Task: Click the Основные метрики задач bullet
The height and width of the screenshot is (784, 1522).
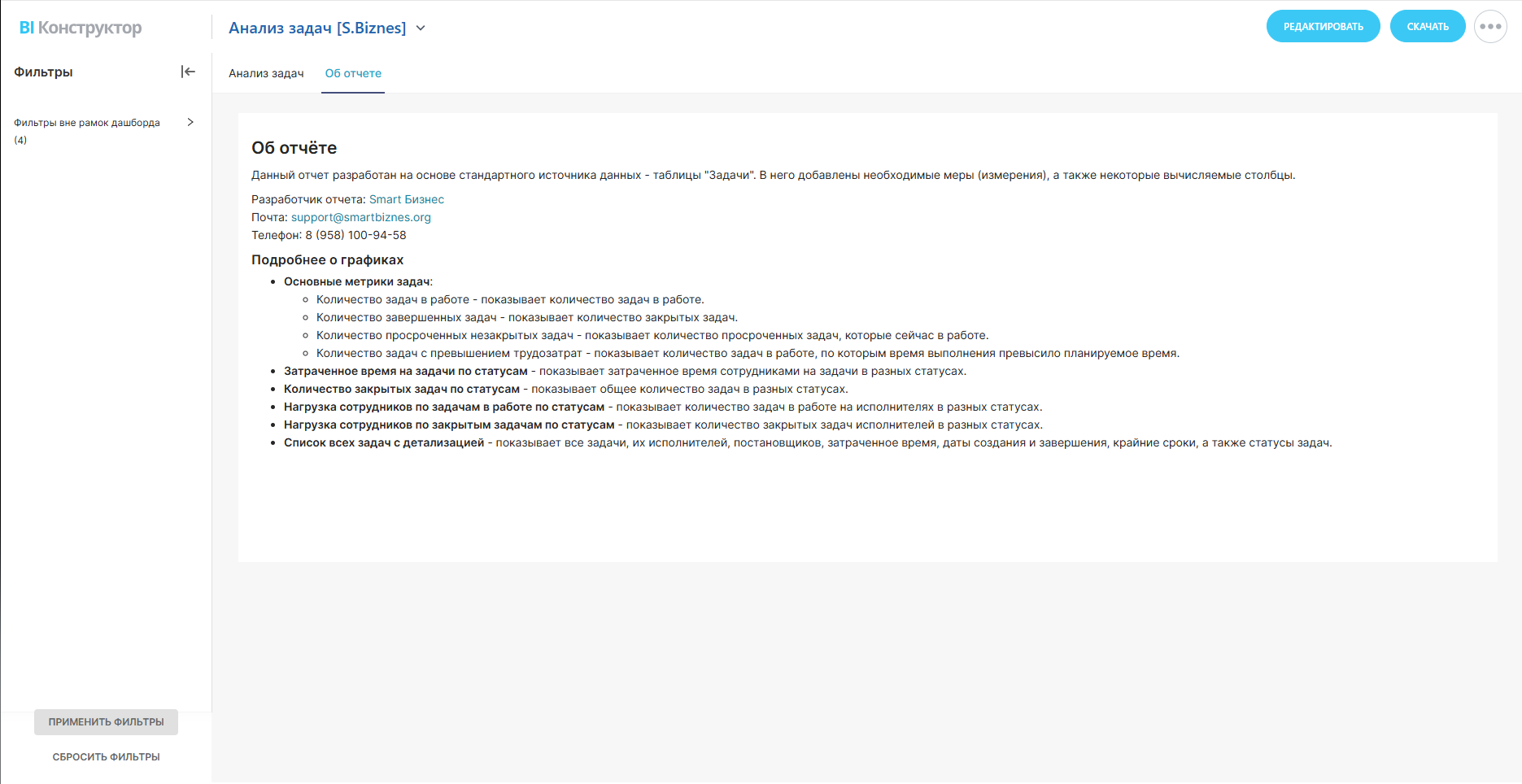Action: click(x=356, y=281)
